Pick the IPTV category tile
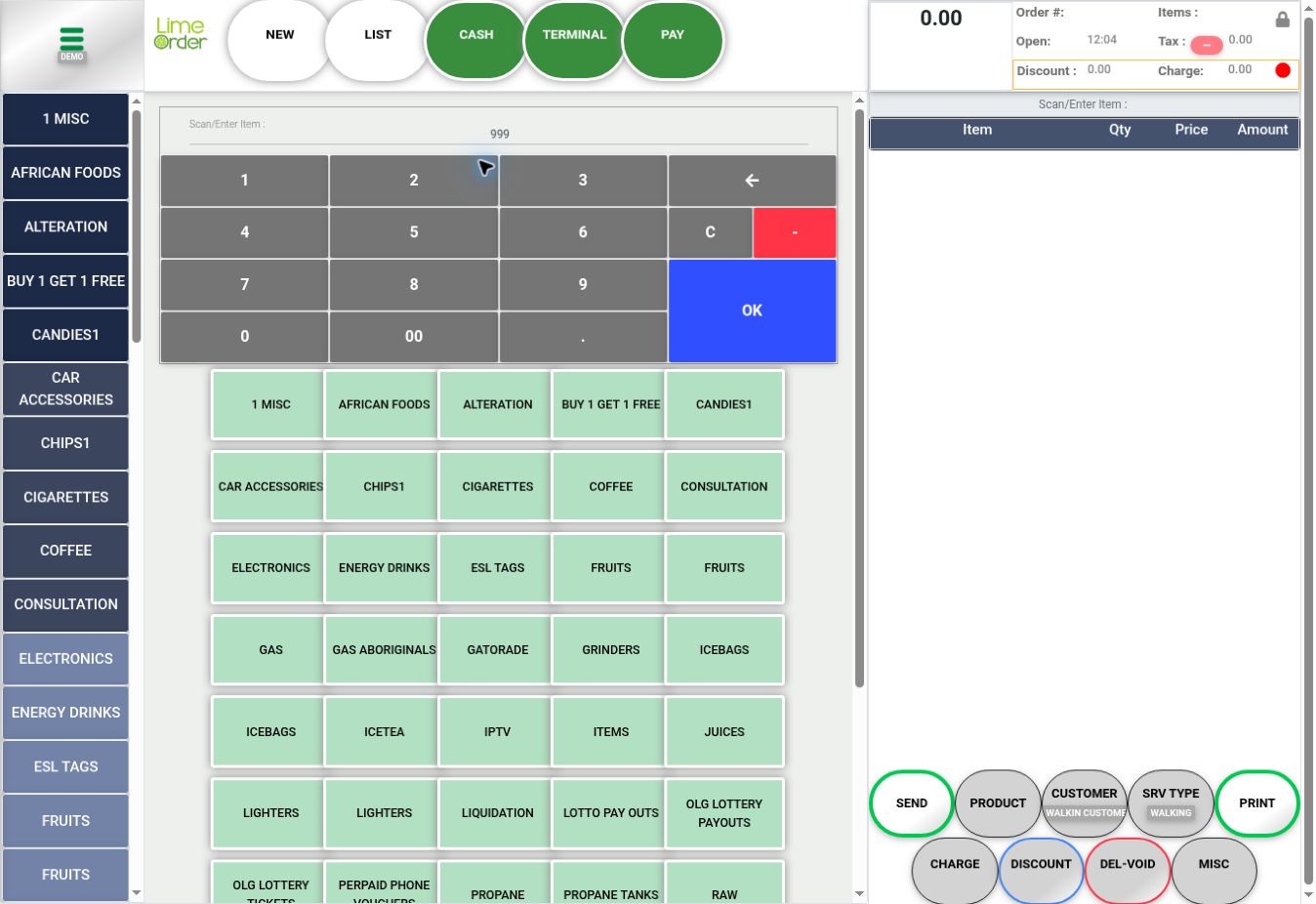 coord(498,731)
